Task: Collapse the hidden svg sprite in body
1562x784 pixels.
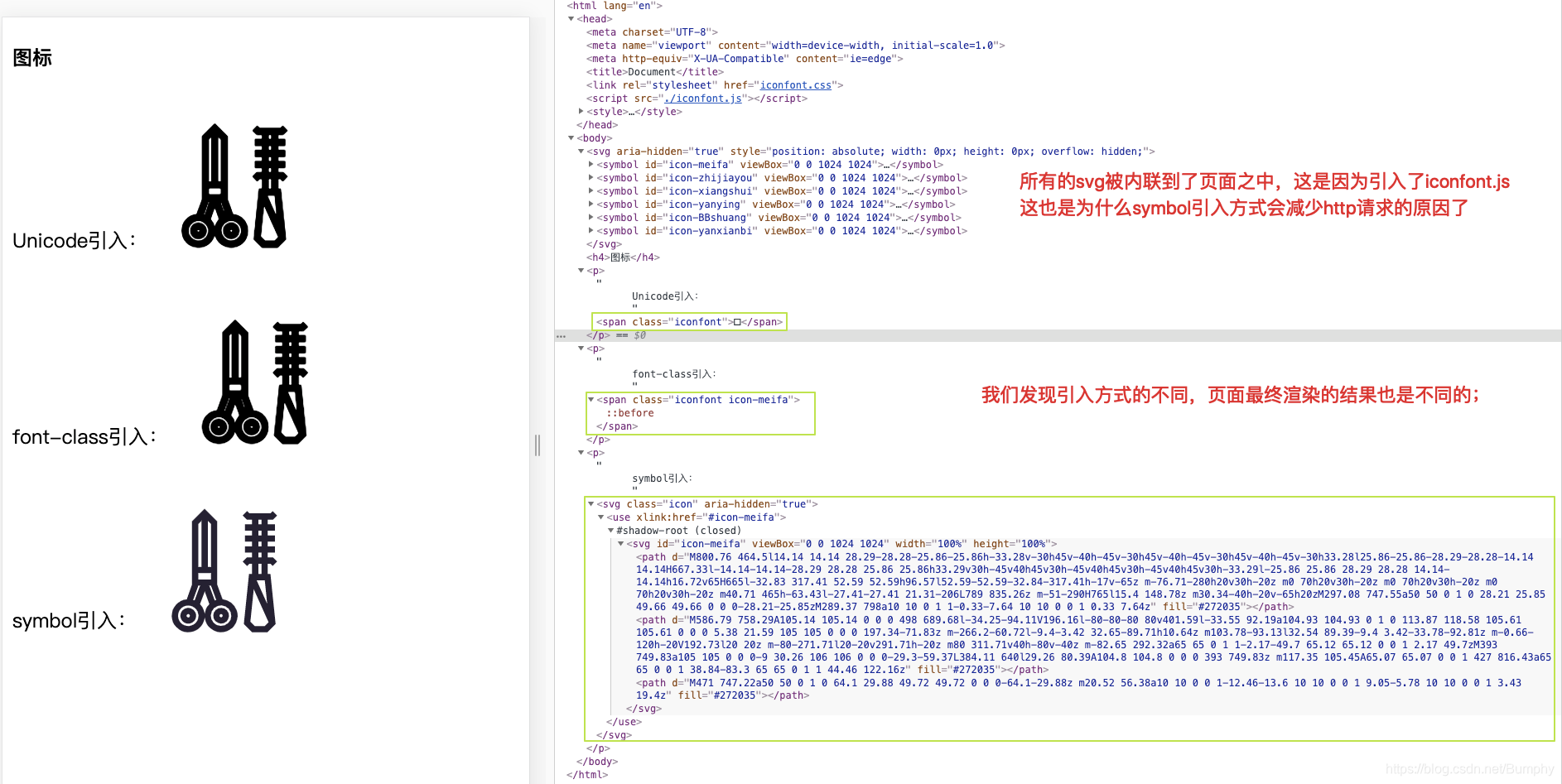Action: click(581, 151)
